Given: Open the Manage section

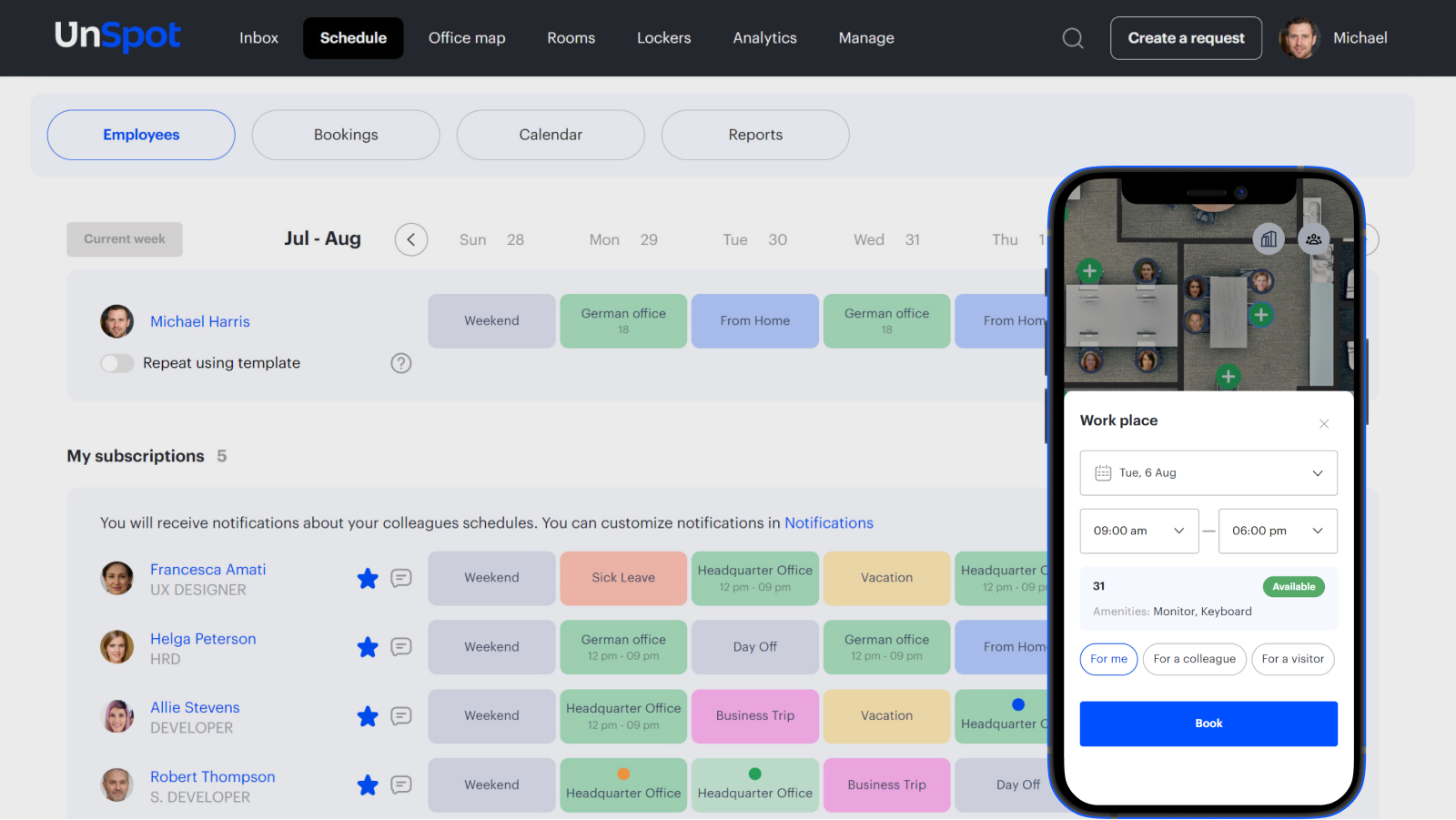Looking at the screenshot, I should (x=866, y=38).
